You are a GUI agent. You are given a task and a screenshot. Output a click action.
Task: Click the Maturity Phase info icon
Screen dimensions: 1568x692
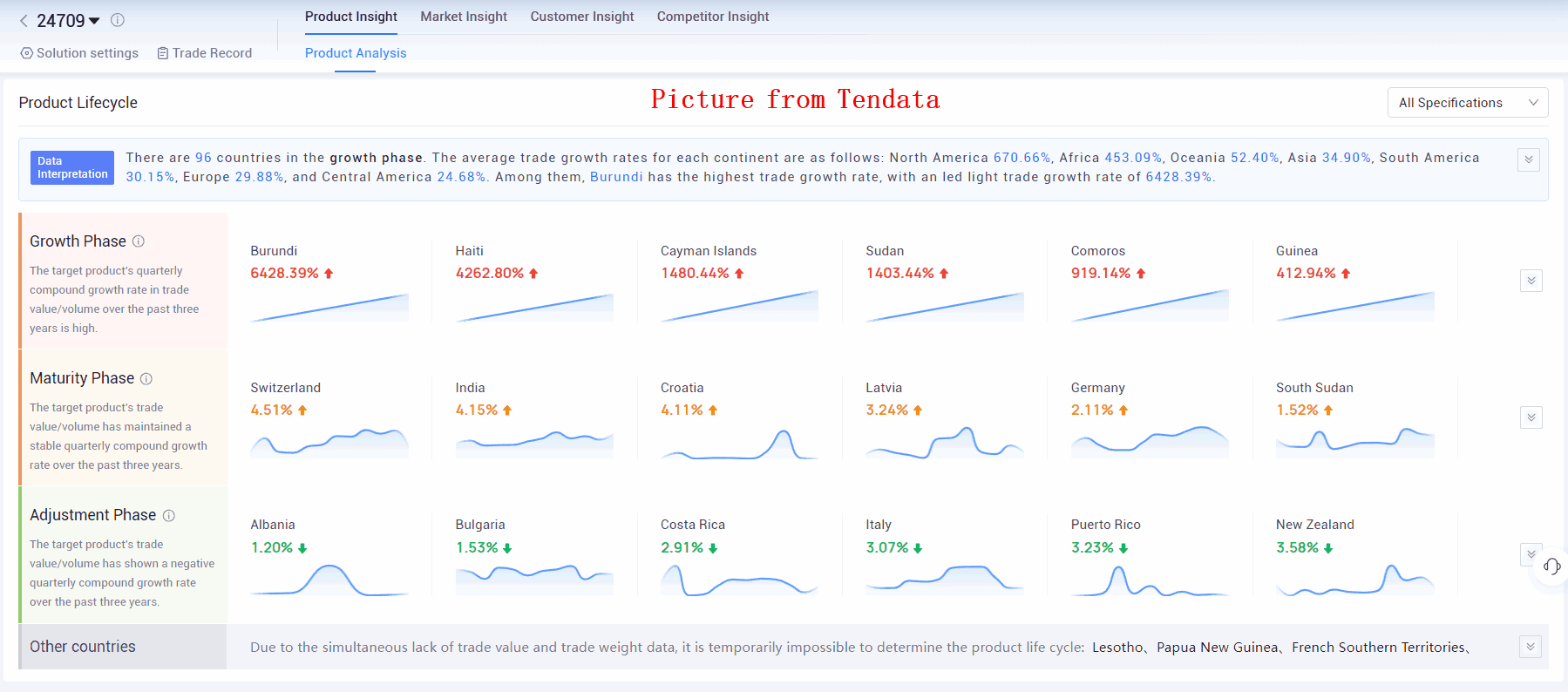click(146, 378)
